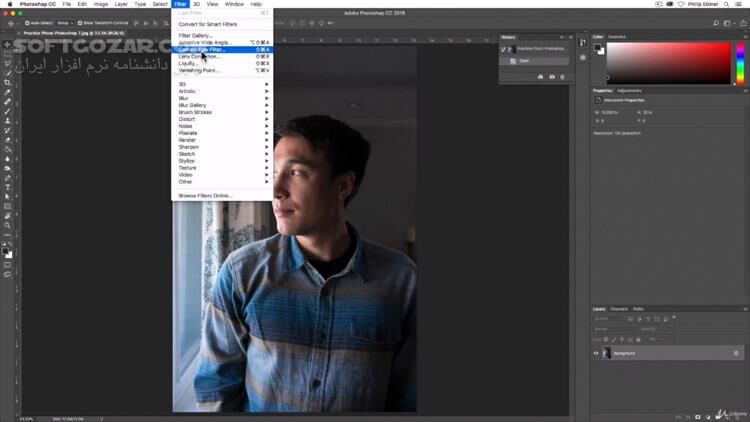Click the toolbar foreground/background color swatches

tap(7, 253)
